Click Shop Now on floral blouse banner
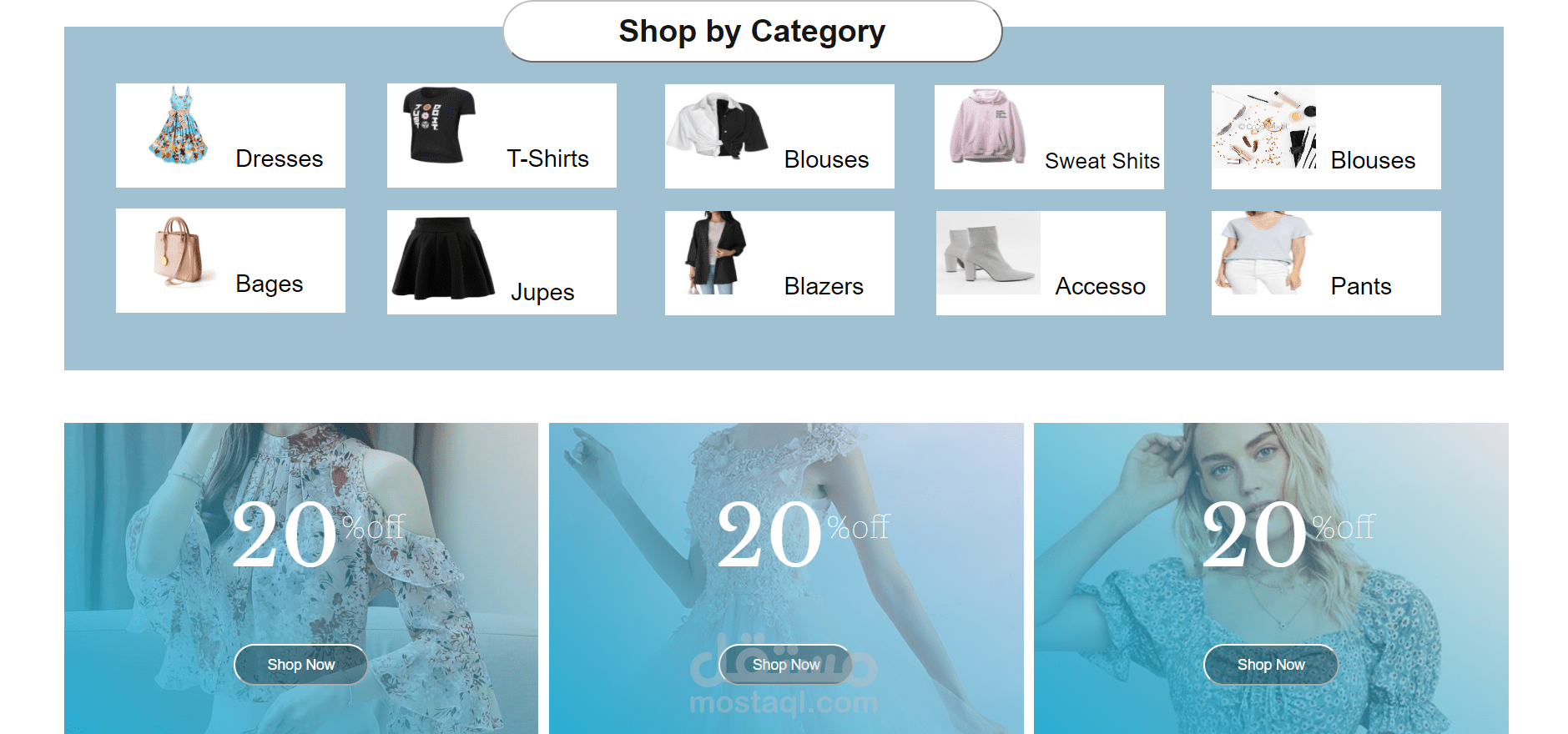 coord(300,665)
